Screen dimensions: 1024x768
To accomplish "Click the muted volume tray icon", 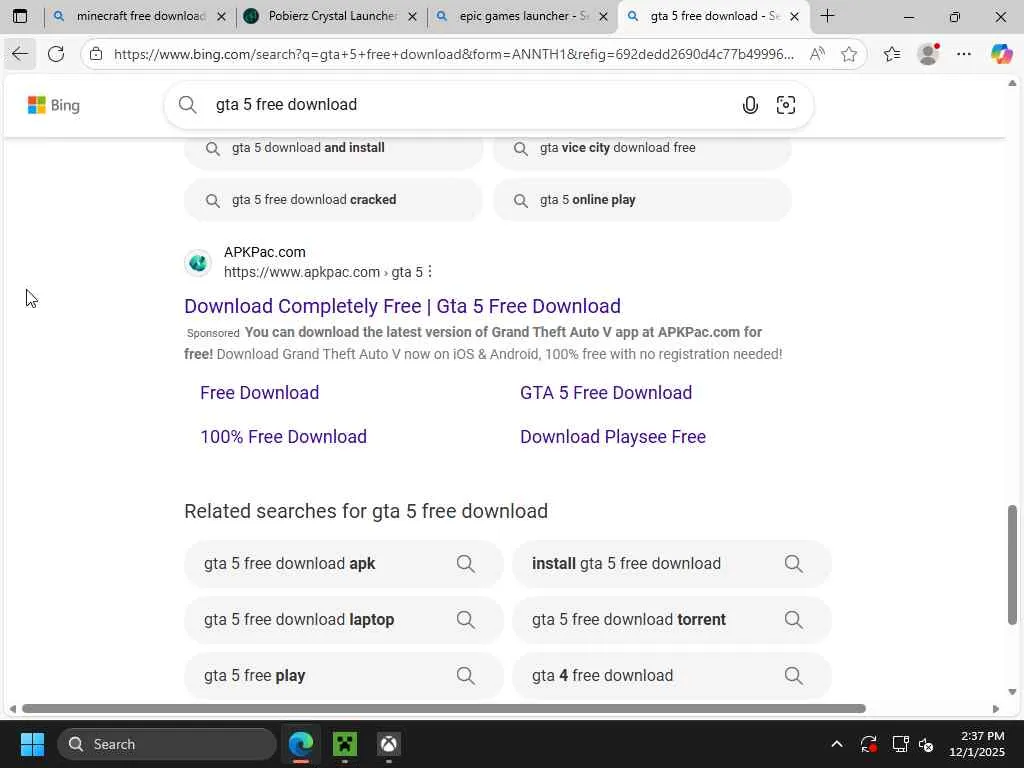I will (926, 744).
